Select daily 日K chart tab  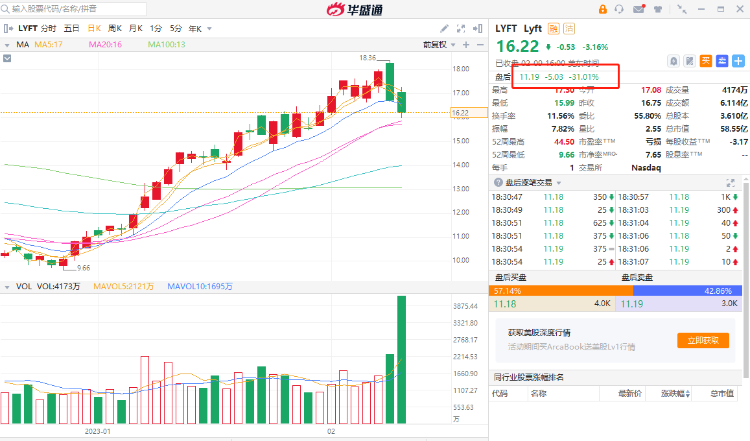(94, 29)
